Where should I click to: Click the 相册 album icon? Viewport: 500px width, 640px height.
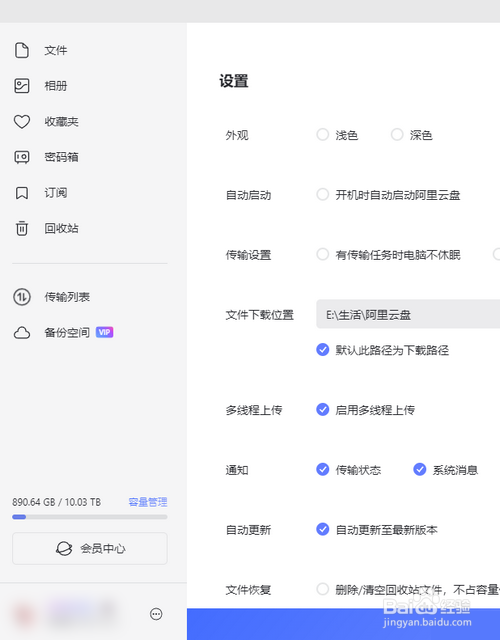pyautogui.click(x=22, y=86)
